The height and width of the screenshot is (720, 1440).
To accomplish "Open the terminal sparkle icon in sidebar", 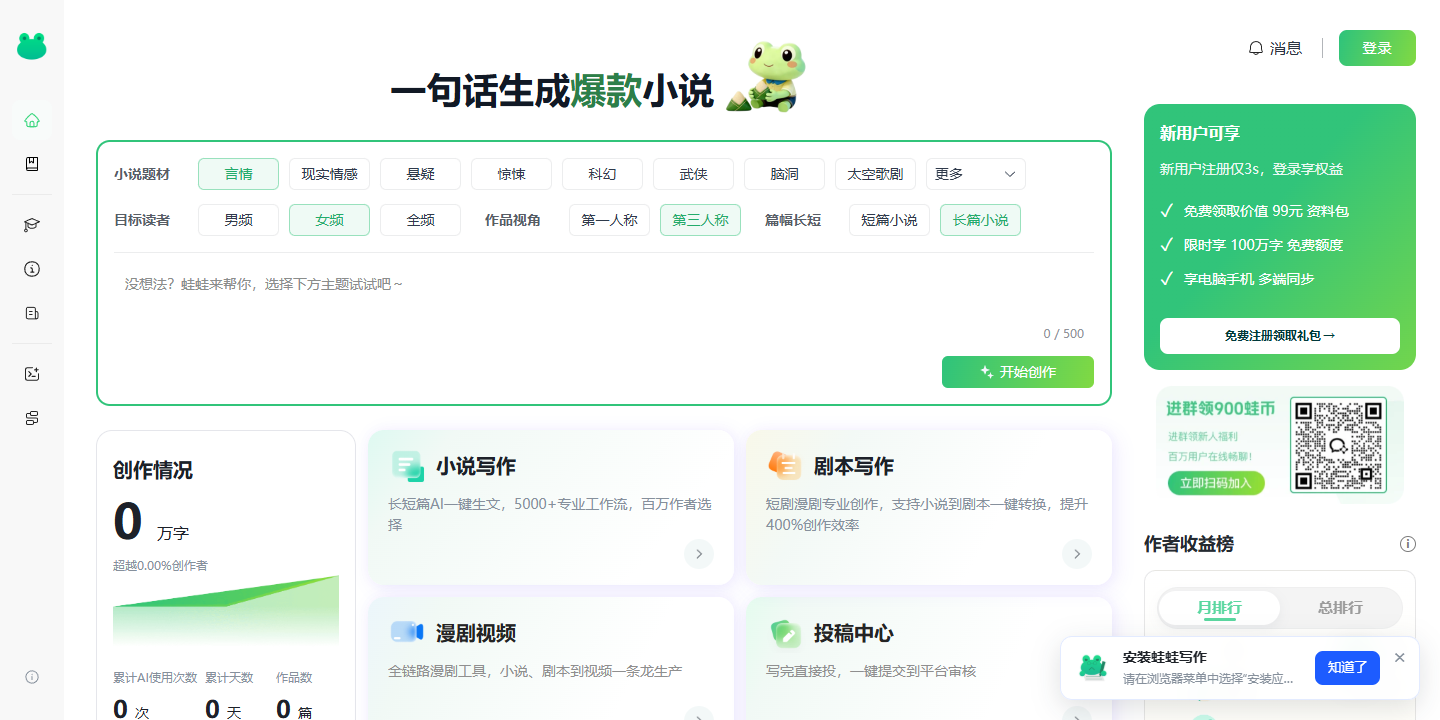I will (32, 374).
